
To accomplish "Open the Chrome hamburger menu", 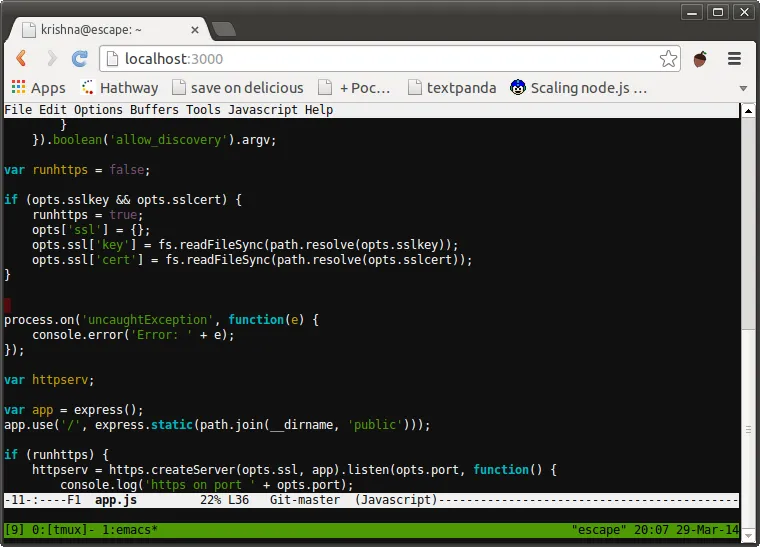I will (734, 59).
